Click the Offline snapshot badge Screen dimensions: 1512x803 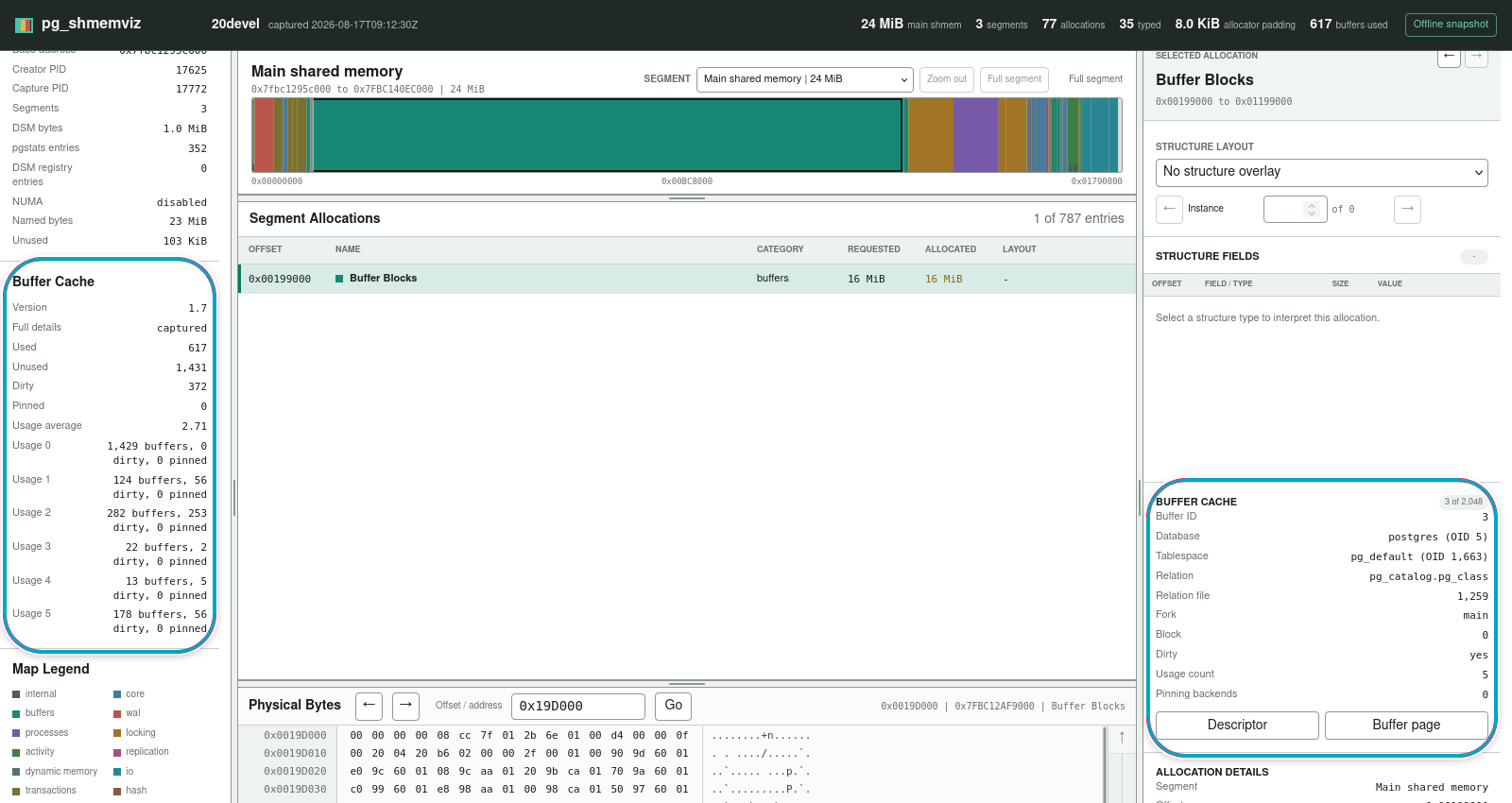point(1451,25)
